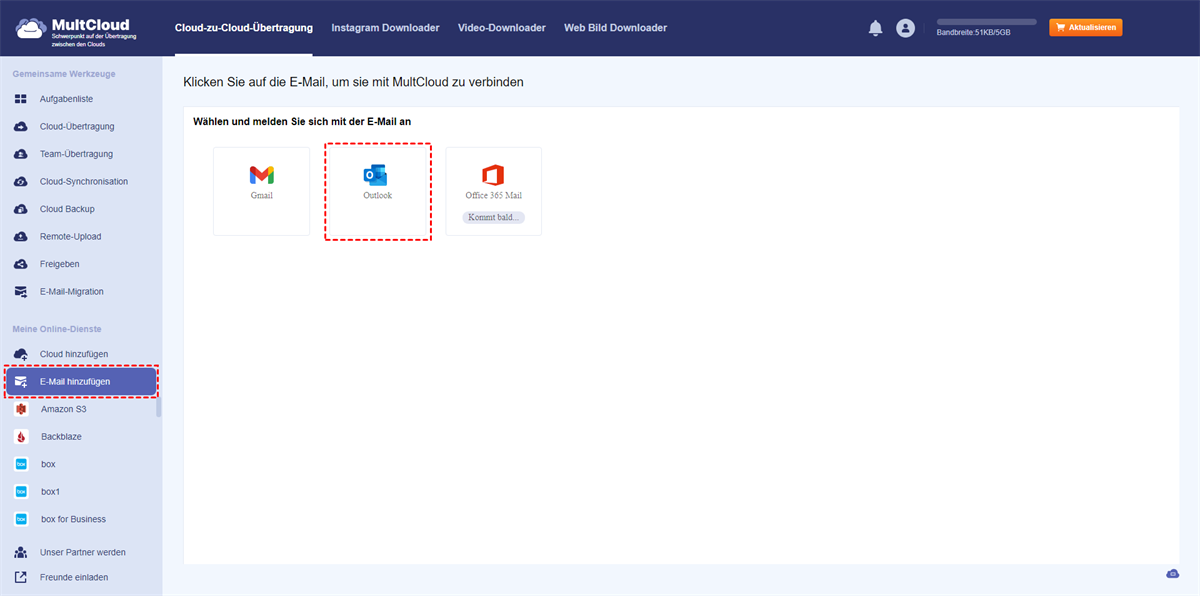This screenshot has height=596, width=1200.
Task: Click the Unser Partner werden icon
Action: (20, 552)
